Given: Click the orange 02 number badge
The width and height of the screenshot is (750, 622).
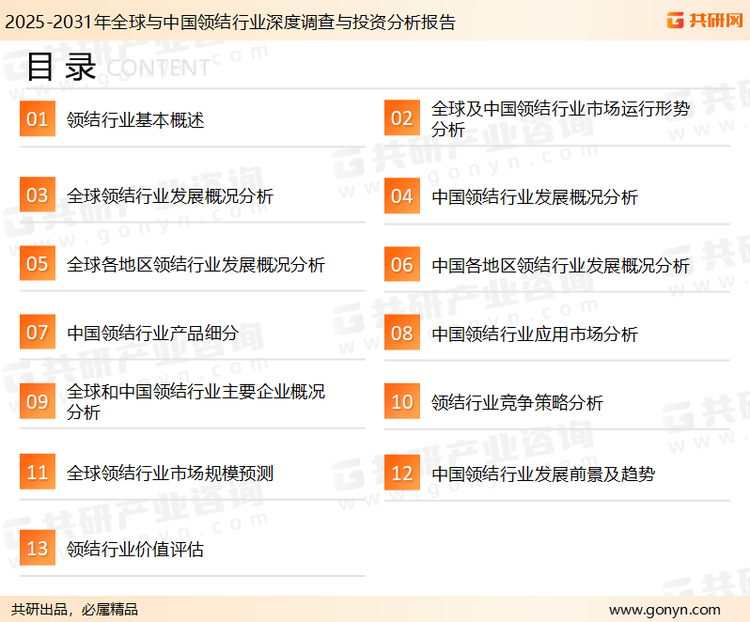Looking at the screenshot, I should coord(402,120).
